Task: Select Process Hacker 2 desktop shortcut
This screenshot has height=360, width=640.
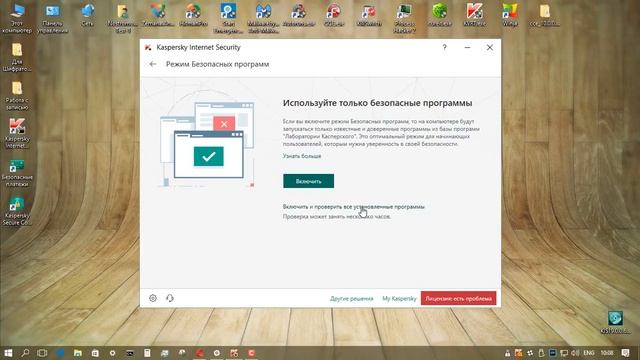Action: (x=404, y=18)
